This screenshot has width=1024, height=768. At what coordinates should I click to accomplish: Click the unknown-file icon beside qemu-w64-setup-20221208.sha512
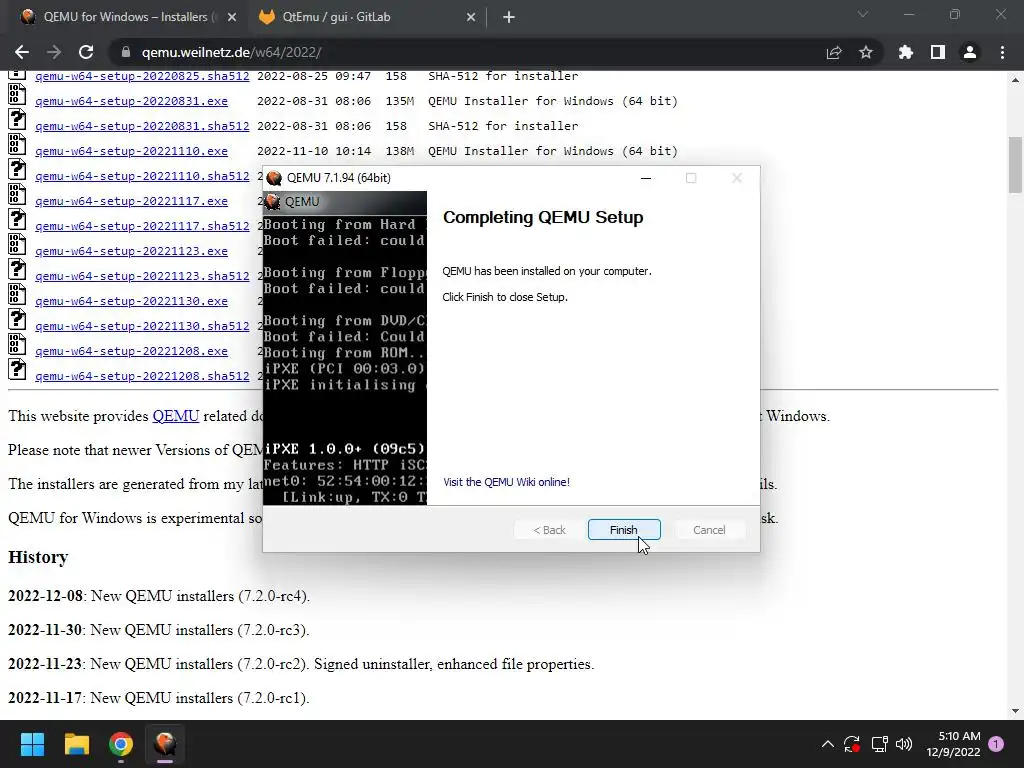pyautogui.click(x=17, y=369)
